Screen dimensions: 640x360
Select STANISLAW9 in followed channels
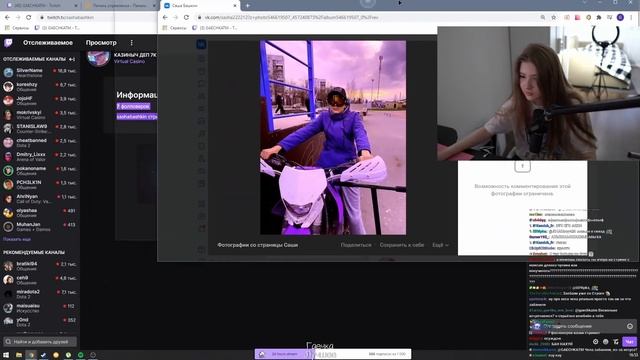coord(40,129)
